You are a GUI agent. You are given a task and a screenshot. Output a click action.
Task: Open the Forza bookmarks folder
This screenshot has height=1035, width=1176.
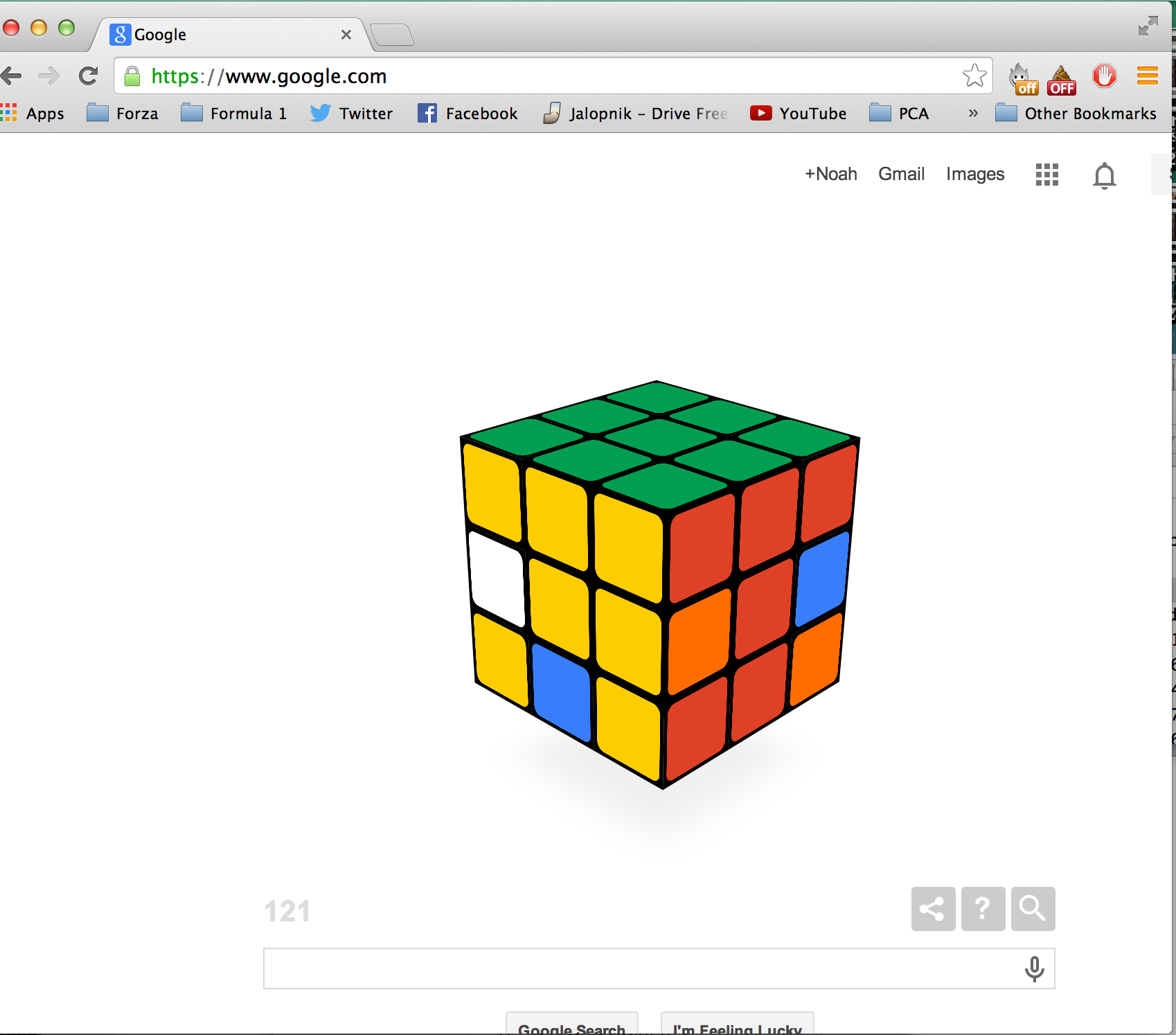point(123,113)
